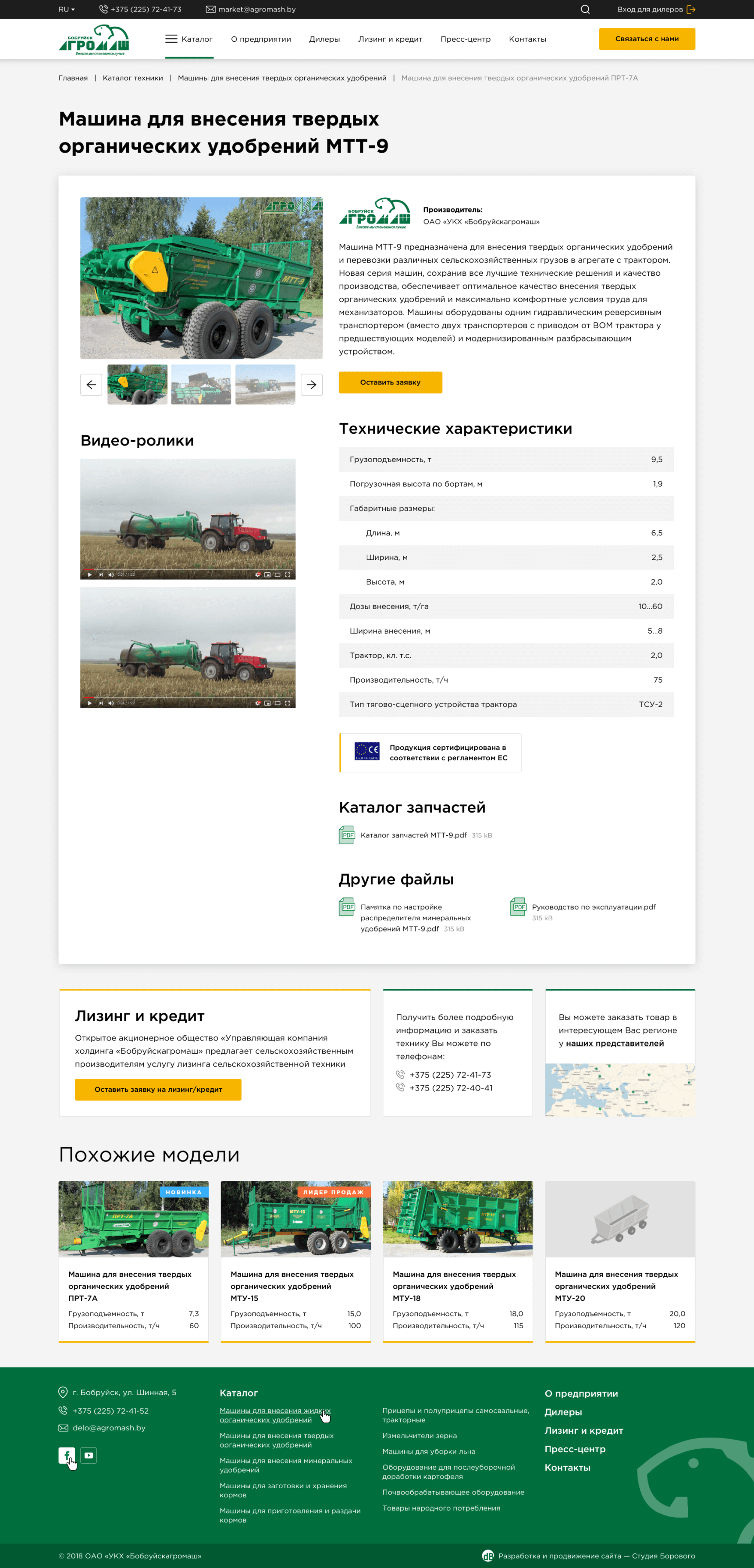Open footer link 'Измельчители зерна'

coord(419,1435)
